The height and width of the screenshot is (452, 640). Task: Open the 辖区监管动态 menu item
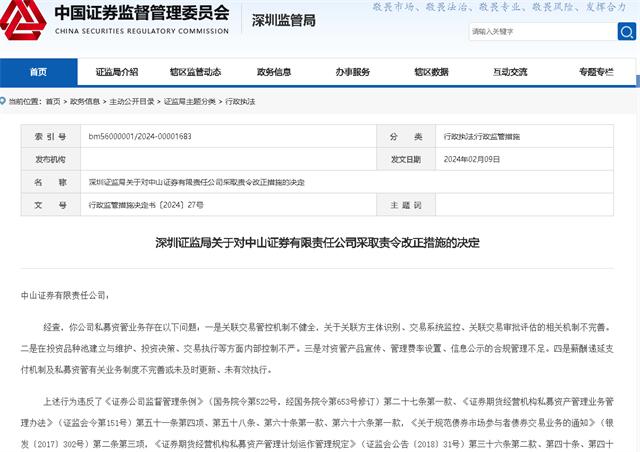coord(195,72)
